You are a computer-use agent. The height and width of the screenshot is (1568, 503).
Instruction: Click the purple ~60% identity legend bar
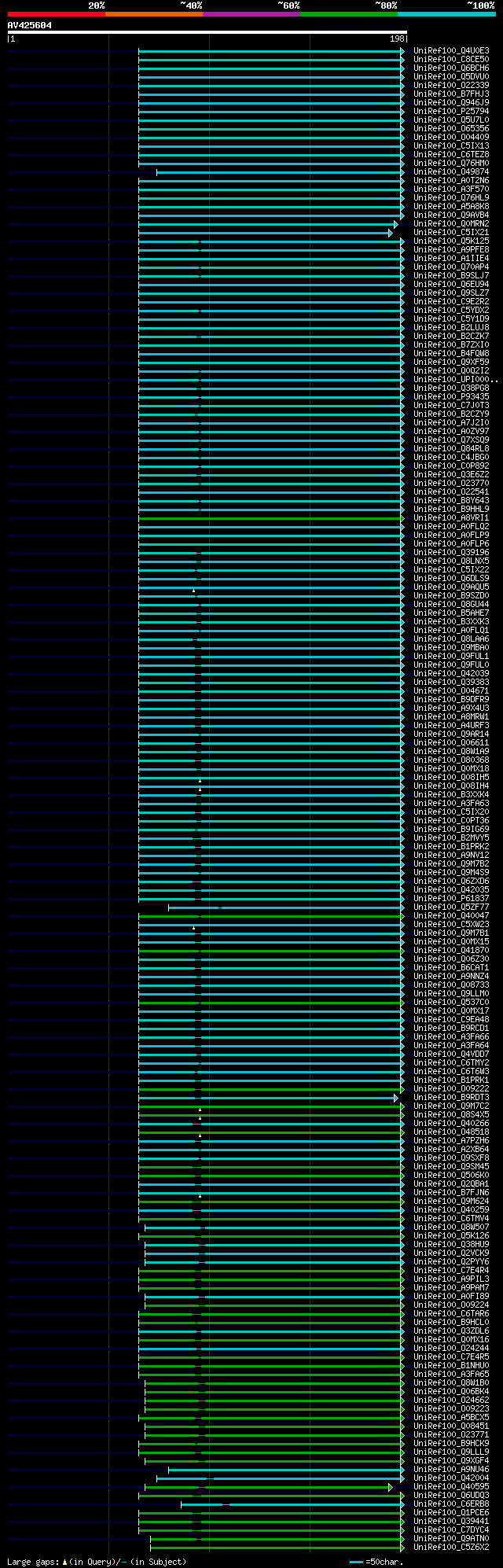tap(251, 14)
